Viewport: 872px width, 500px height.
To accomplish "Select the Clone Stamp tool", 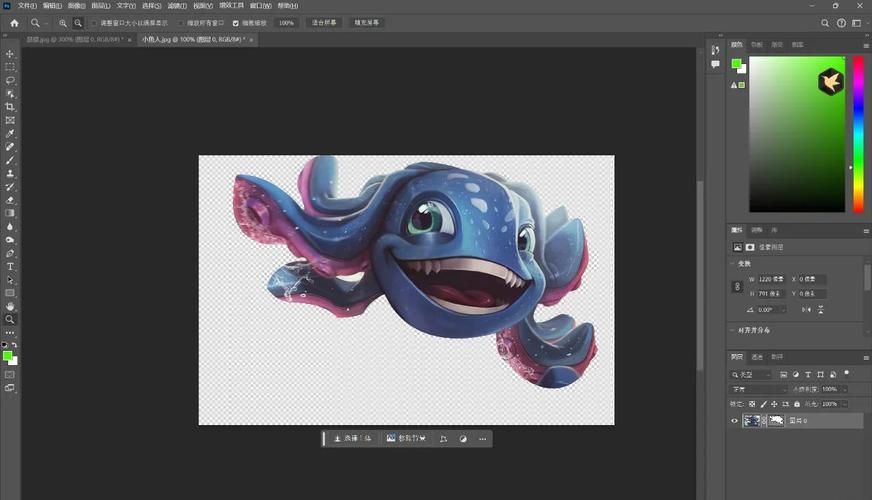I will [10, 174].
